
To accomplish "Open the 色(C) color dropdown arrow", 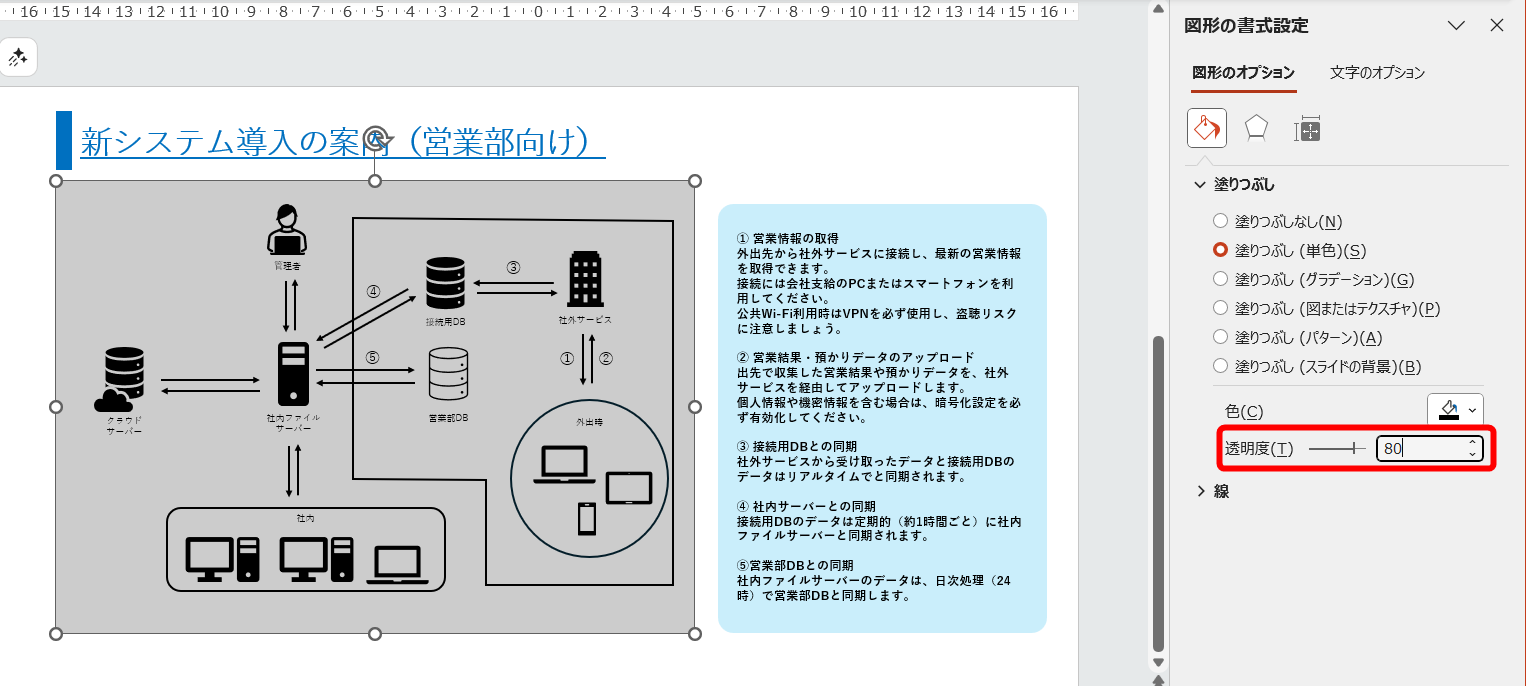I will 1471,410.
